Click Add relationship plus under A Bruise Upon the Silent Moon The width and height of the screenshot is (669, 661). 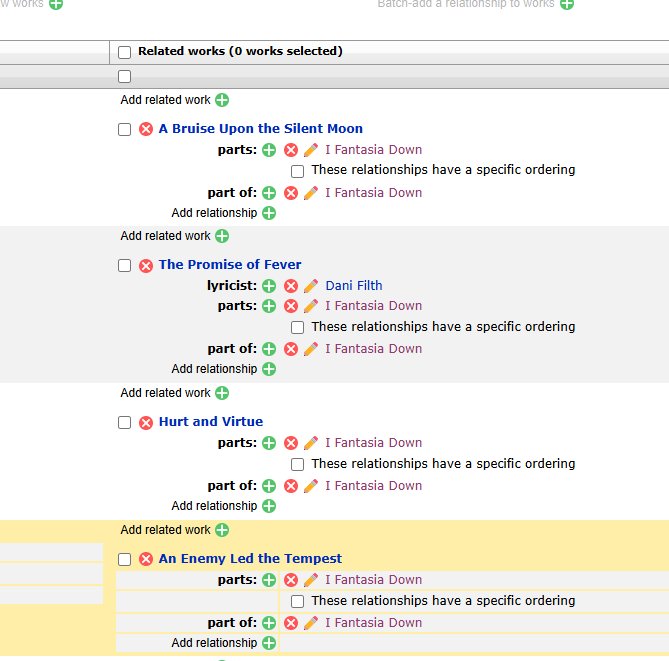[x=269, y=213]
